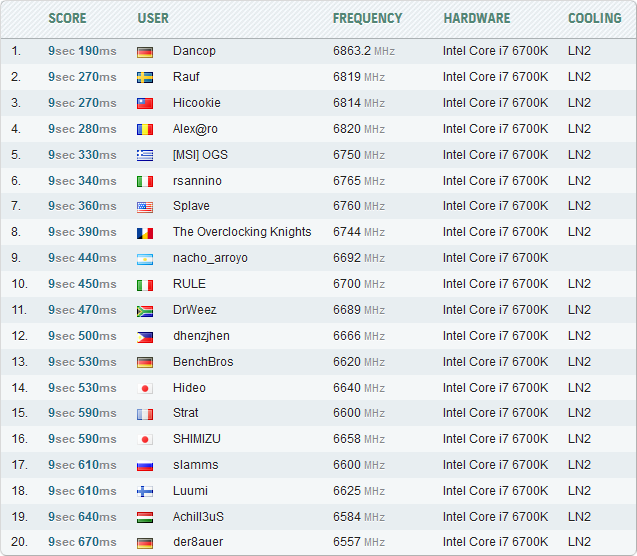The height and width of the screenshot is (556, 637).
Task: Open Dancop's user profile
Action: coord(194,51)
